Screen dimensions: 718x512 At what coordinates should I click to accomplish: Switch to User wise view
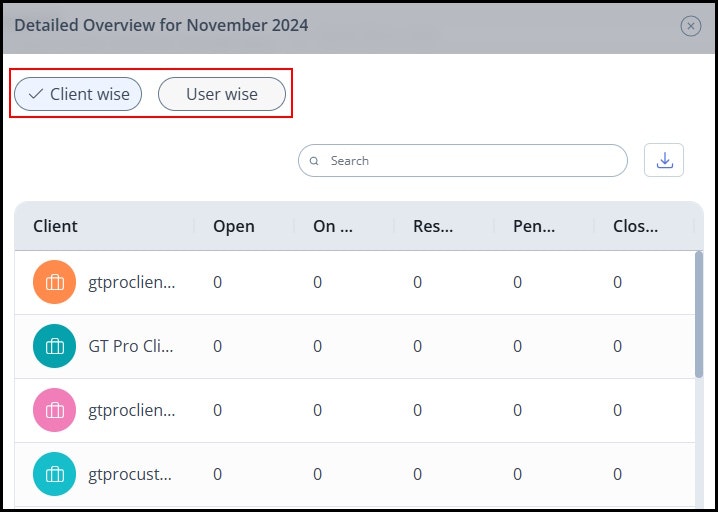tap(222, 94)
